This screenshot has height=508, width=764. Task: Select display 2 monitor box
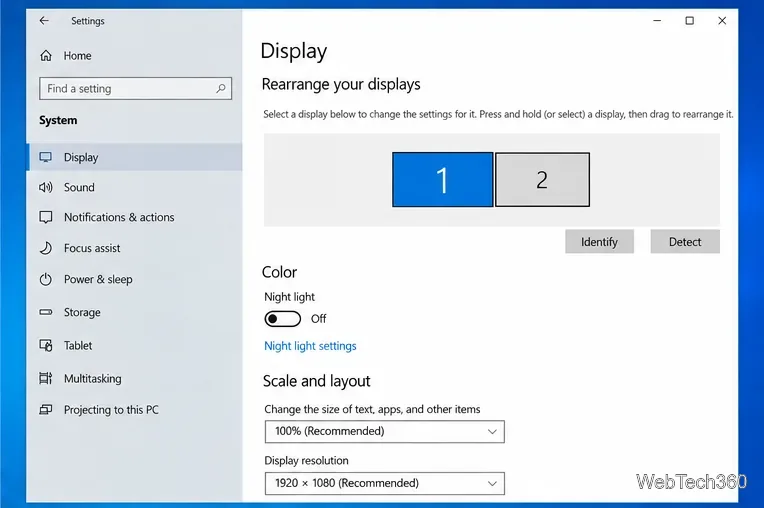click(x=542, y=179)
